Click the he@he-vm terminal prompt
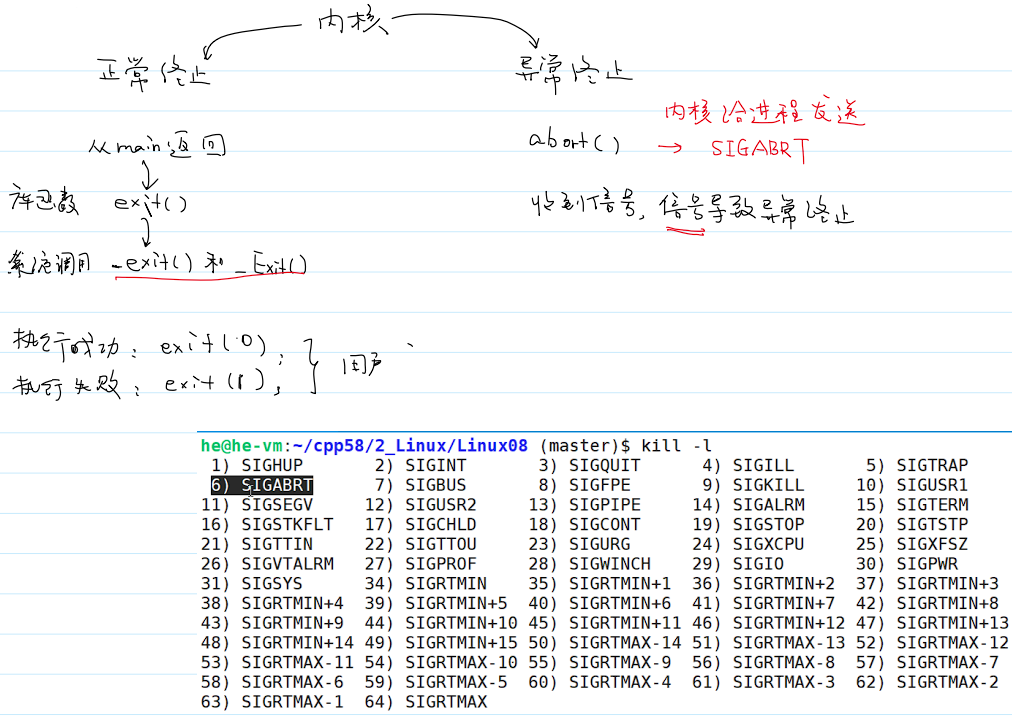 [242, 446]
